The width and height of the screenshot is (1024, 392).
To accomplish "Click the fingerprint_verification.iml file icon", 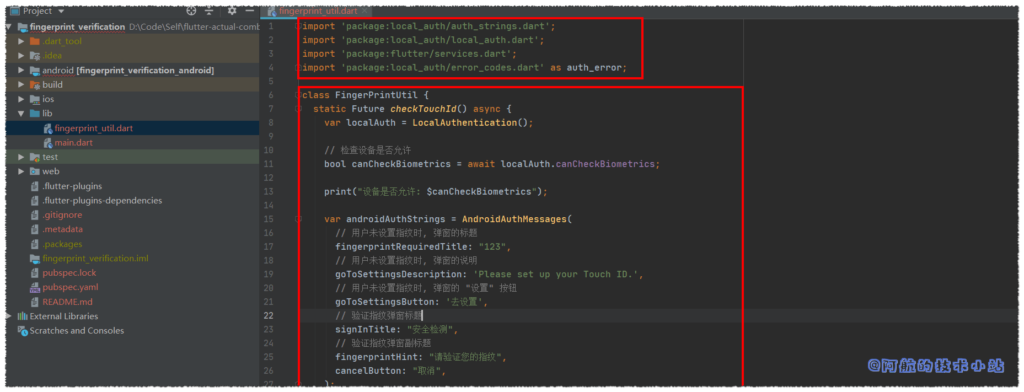I will (x=35, y=258).
